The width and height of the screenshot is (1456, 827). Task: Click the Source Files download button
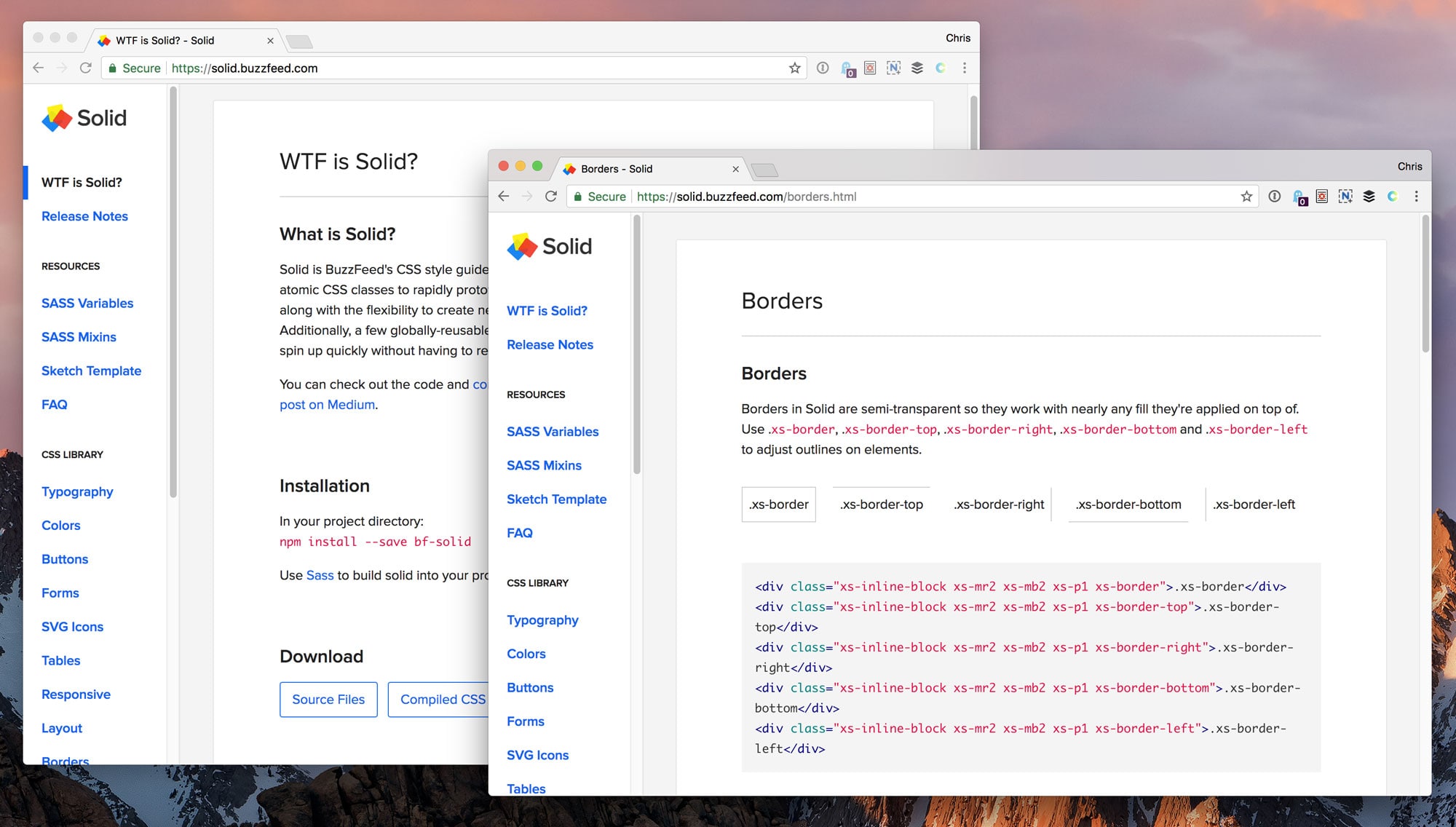pyautogui.click(x=328, y=700)
